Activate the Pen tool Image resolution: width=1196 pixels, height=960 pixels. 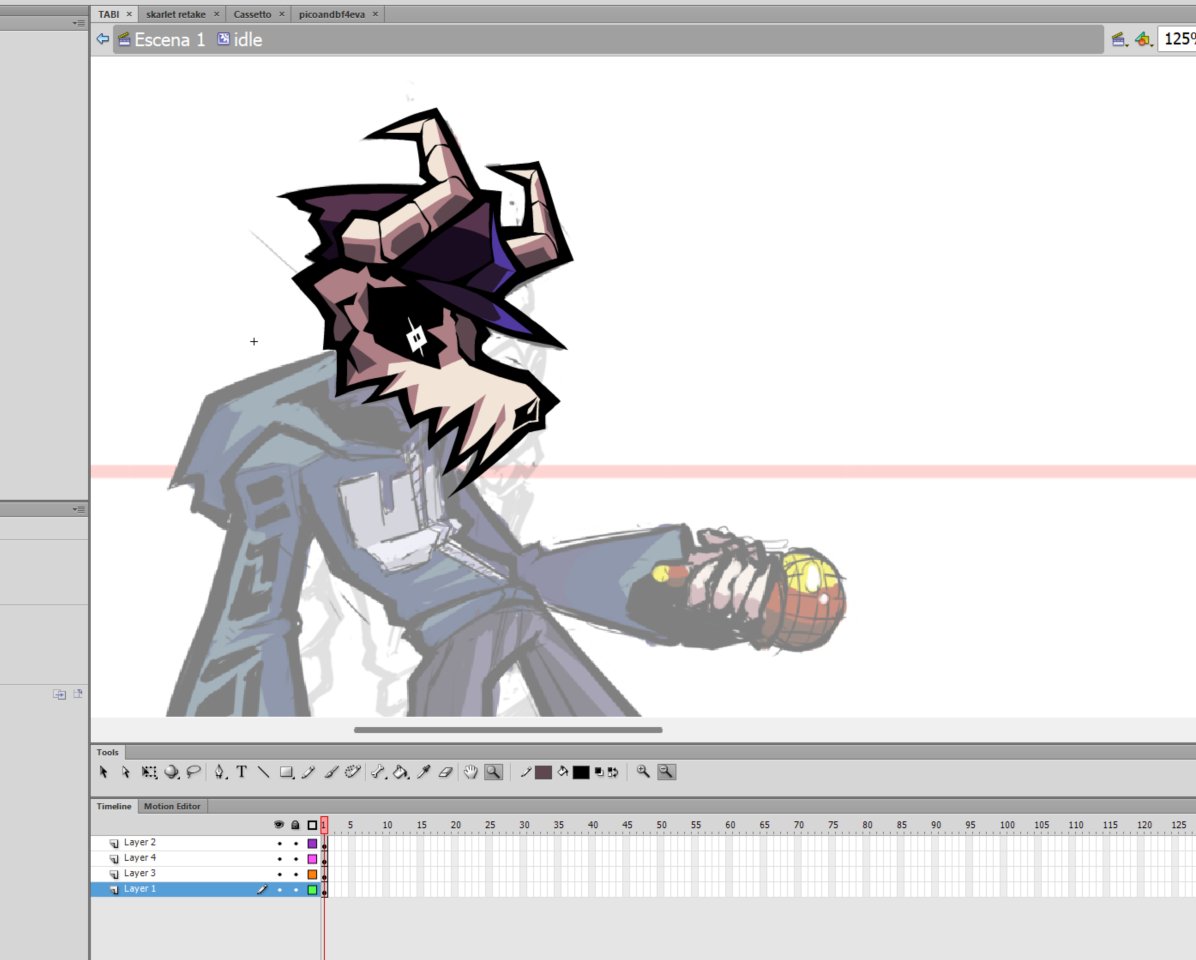[220, 772]
